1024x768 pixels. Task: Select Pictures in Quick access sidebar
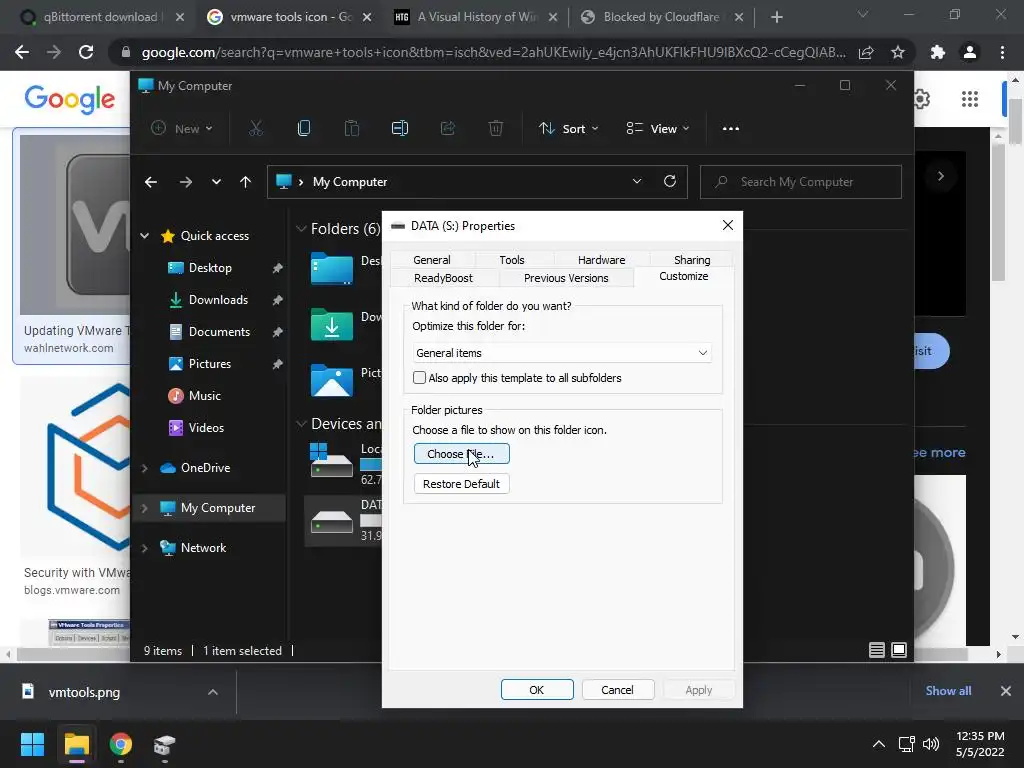tap(210, 364)
